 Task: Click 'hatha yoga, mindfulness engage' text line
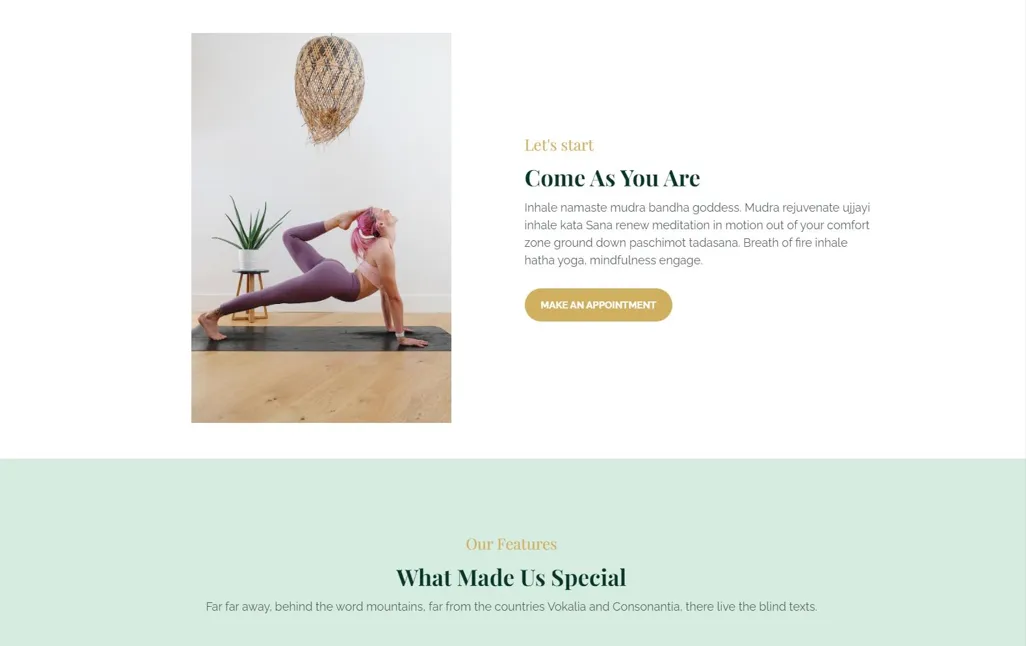pos(613,260)
